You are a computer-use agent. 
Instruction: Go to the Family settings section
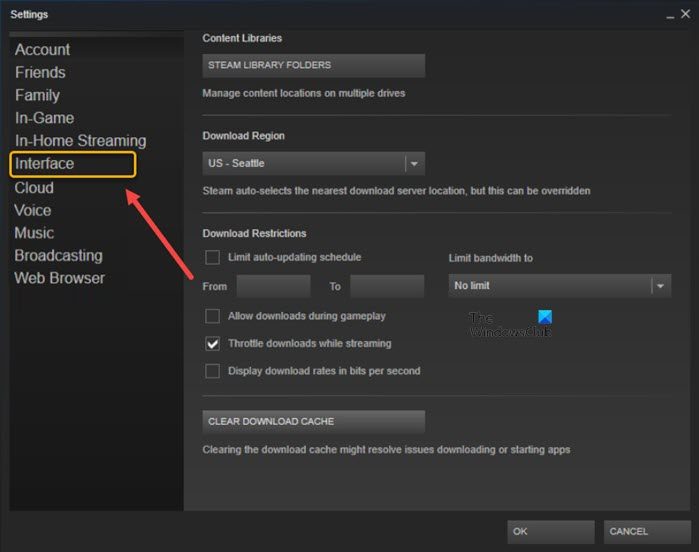(x=37, y=95)
